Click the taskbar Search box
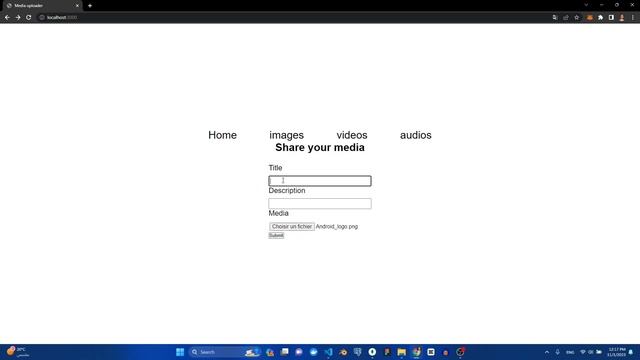Image resolution: width=640 pixels, height=360 pixels. pyautogui.click(x=224, y=352)
